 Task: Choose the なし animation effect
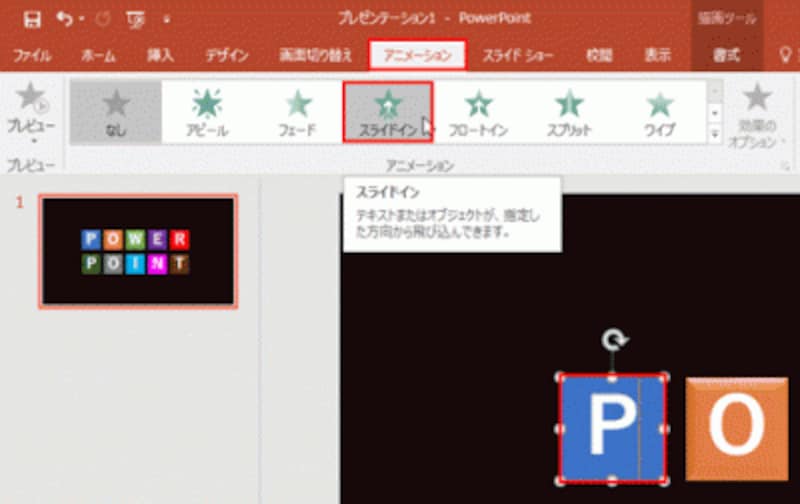click(x=116, y=112)
